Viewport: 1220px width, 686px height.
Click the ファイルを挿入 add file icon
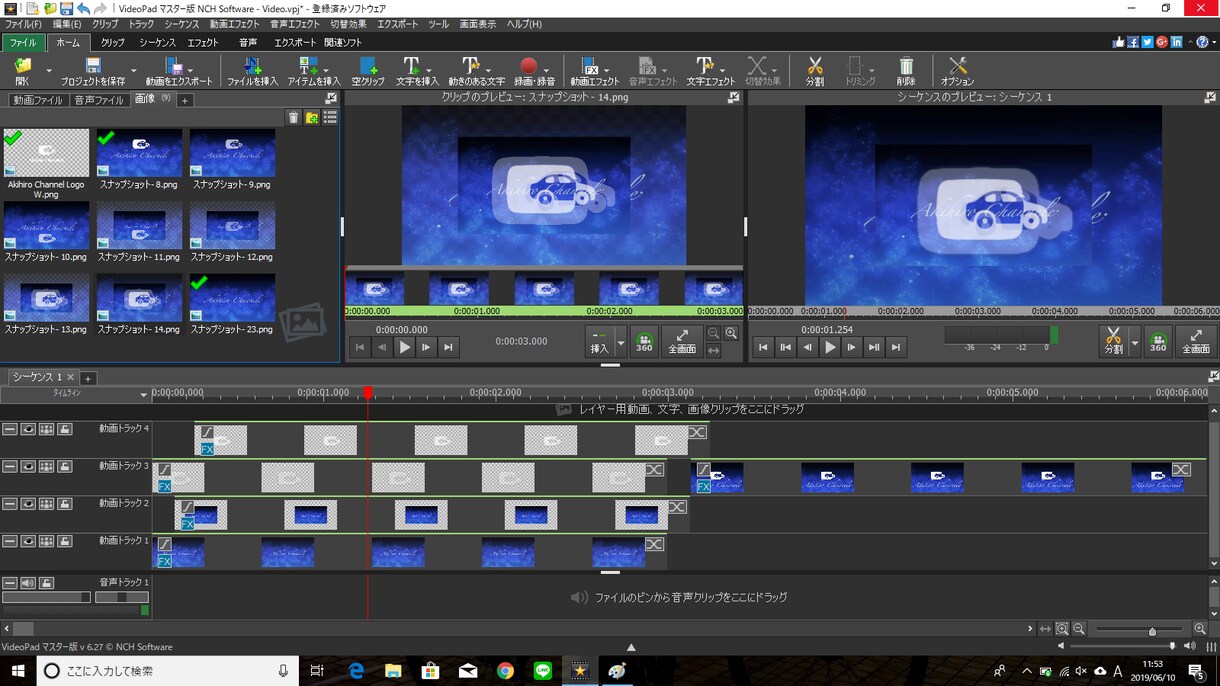(x=252, y=71)
